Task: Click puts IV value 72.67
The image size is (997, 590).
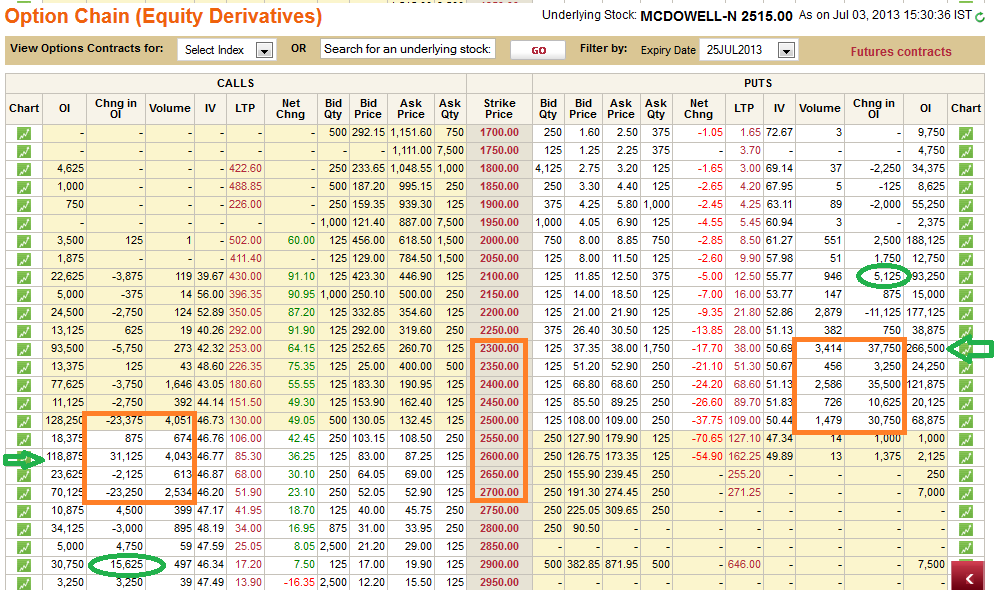Action: tap(779, 132)
